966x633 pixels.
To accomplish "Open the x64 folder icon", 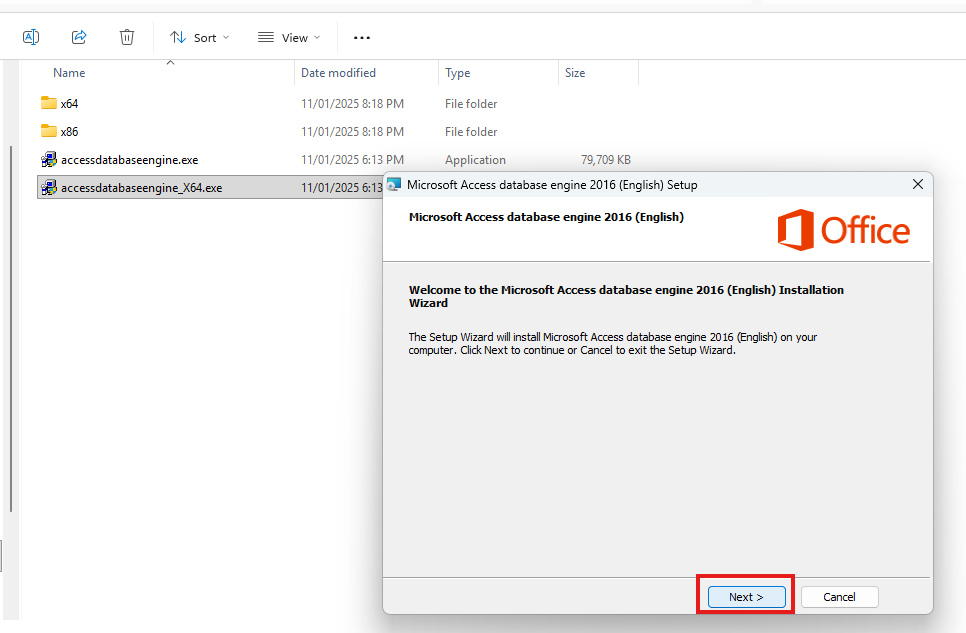I will (x=48, y=103).
